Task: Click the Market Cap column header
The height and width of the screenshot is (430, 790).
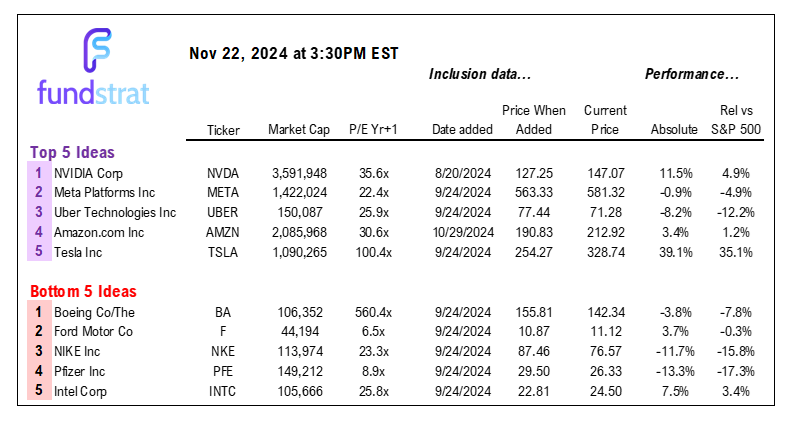Action: pyautogui.click(x=299, y=130)
